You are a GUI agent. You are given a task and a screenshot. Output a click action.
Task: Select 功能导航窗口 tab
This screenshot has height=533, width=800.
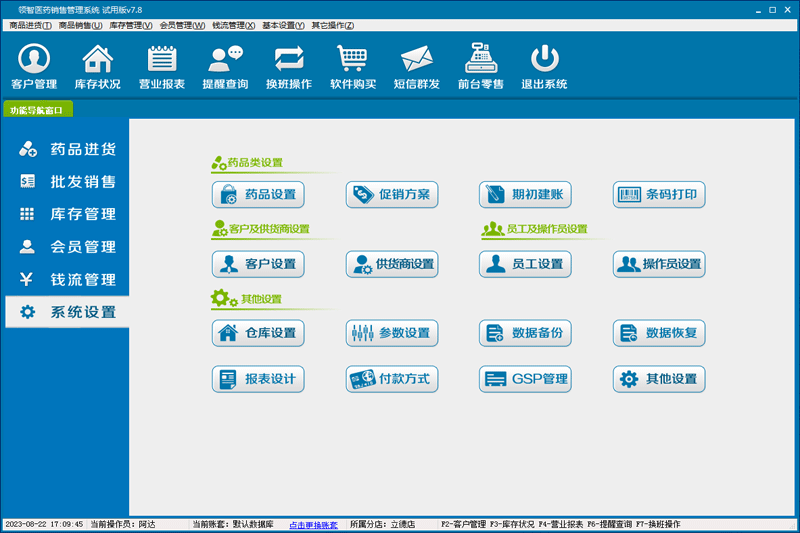38,110
